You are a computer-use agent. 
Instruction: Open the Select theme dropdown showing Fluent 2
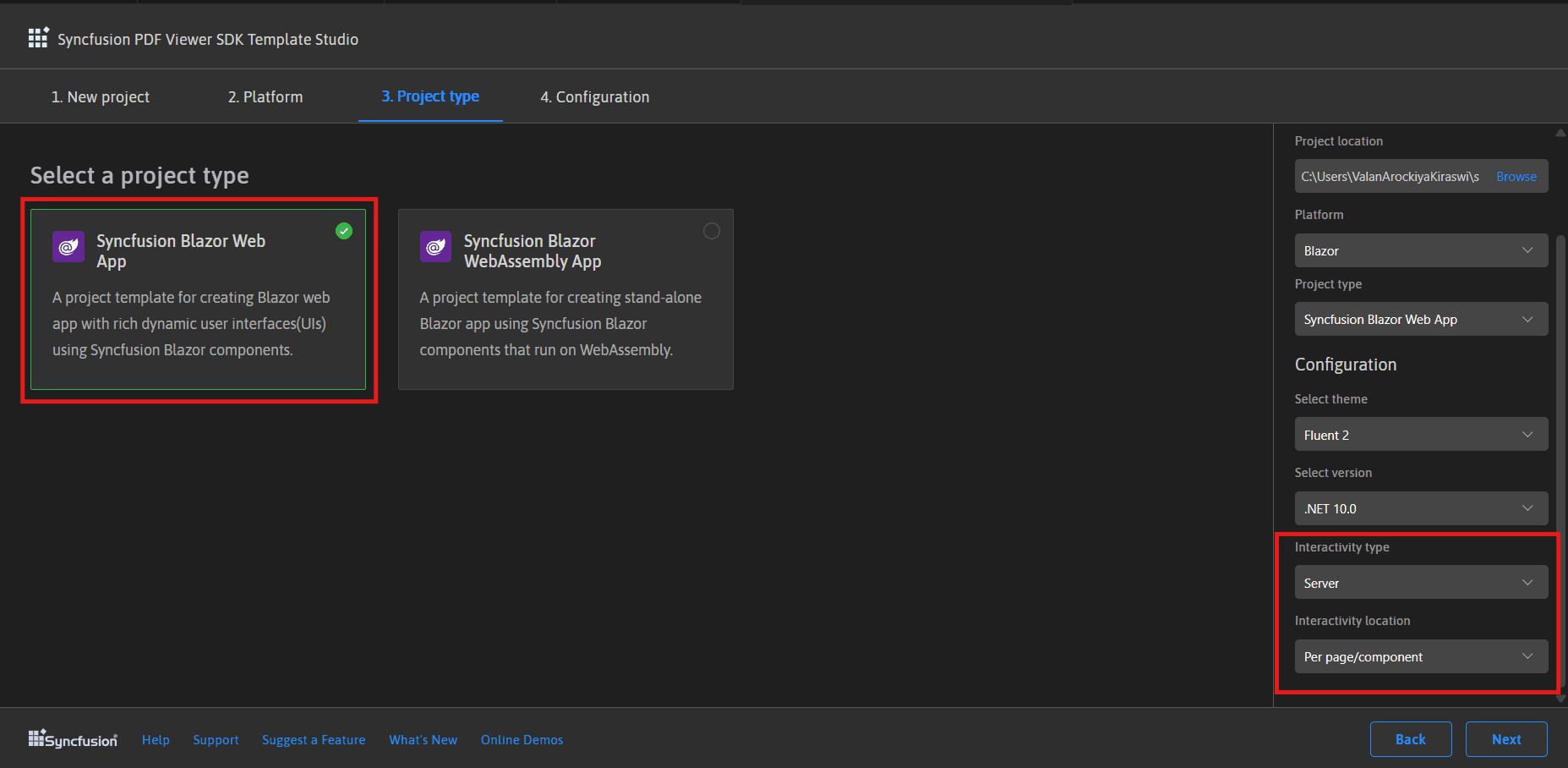tap(1421, 435)
